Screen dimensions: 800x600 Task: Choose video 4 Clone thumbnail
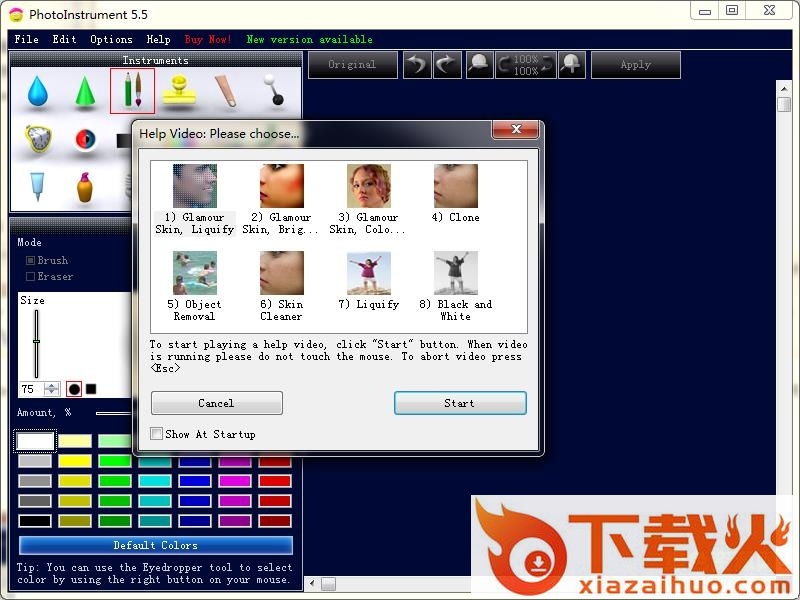click(456, 186)
